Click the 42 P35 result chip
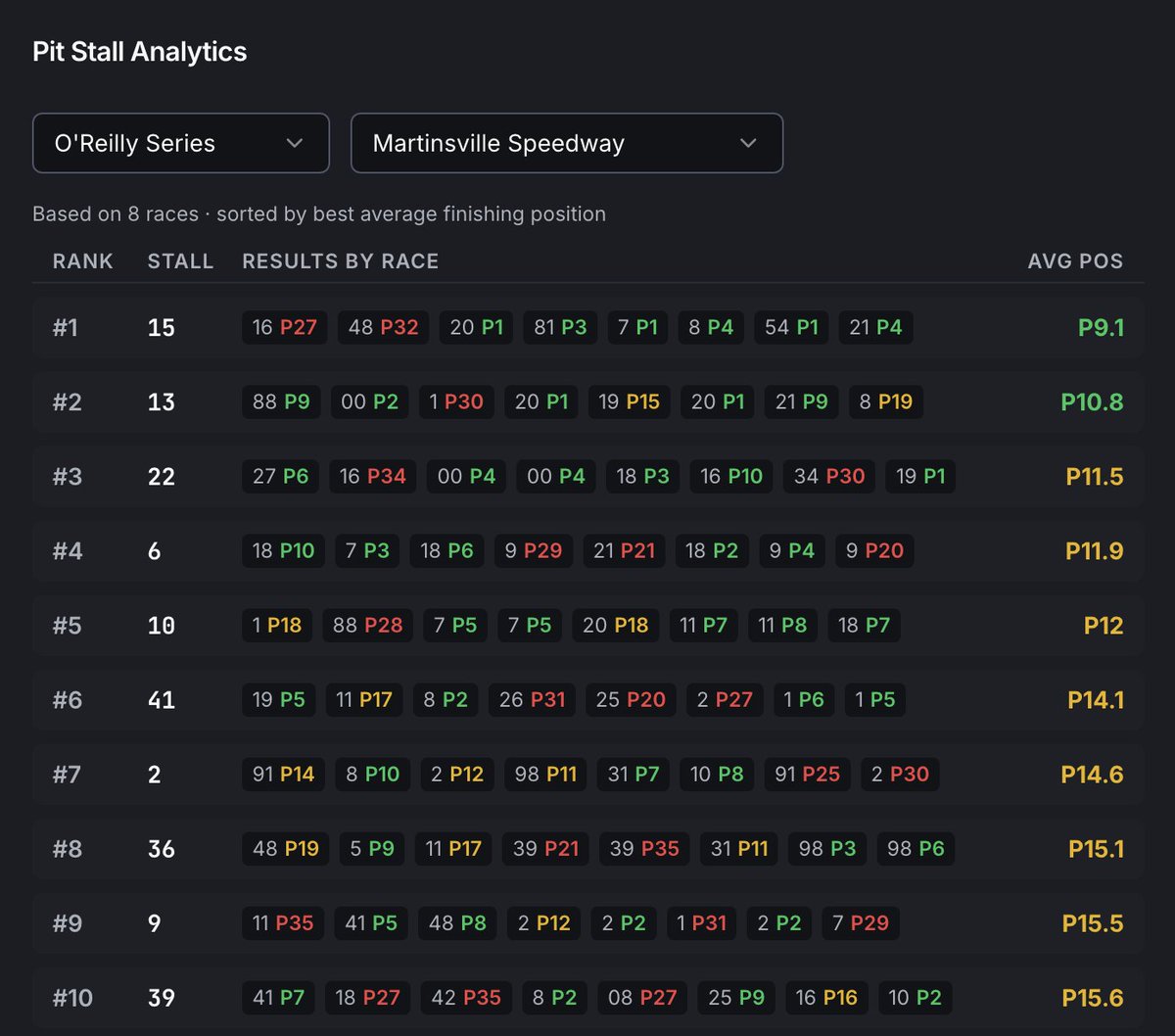1175x1036 pixels. point(466,997)
